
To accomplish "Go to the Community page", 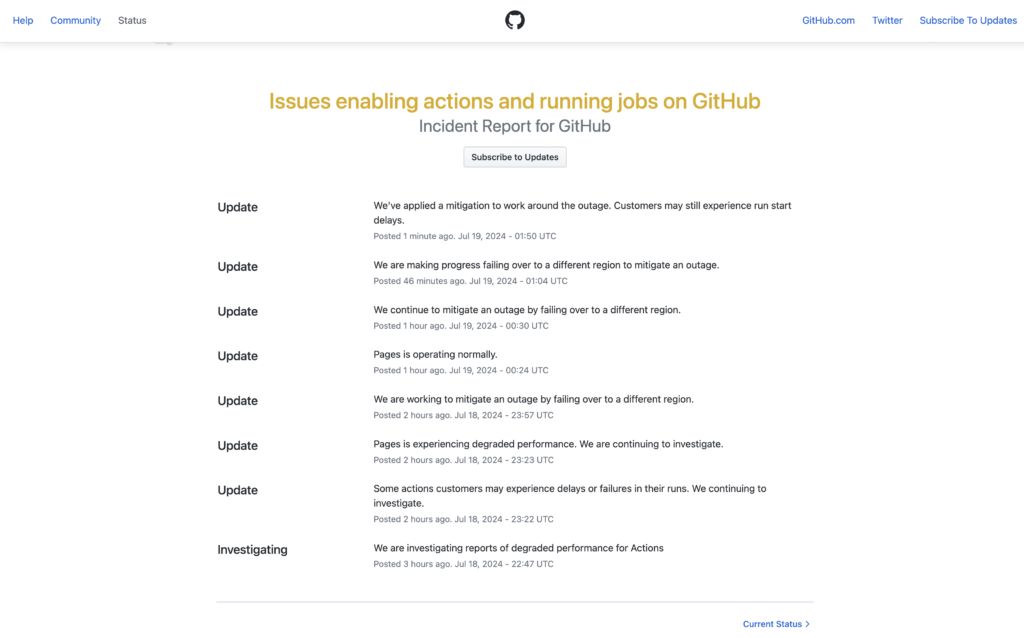I will (76, 20).
